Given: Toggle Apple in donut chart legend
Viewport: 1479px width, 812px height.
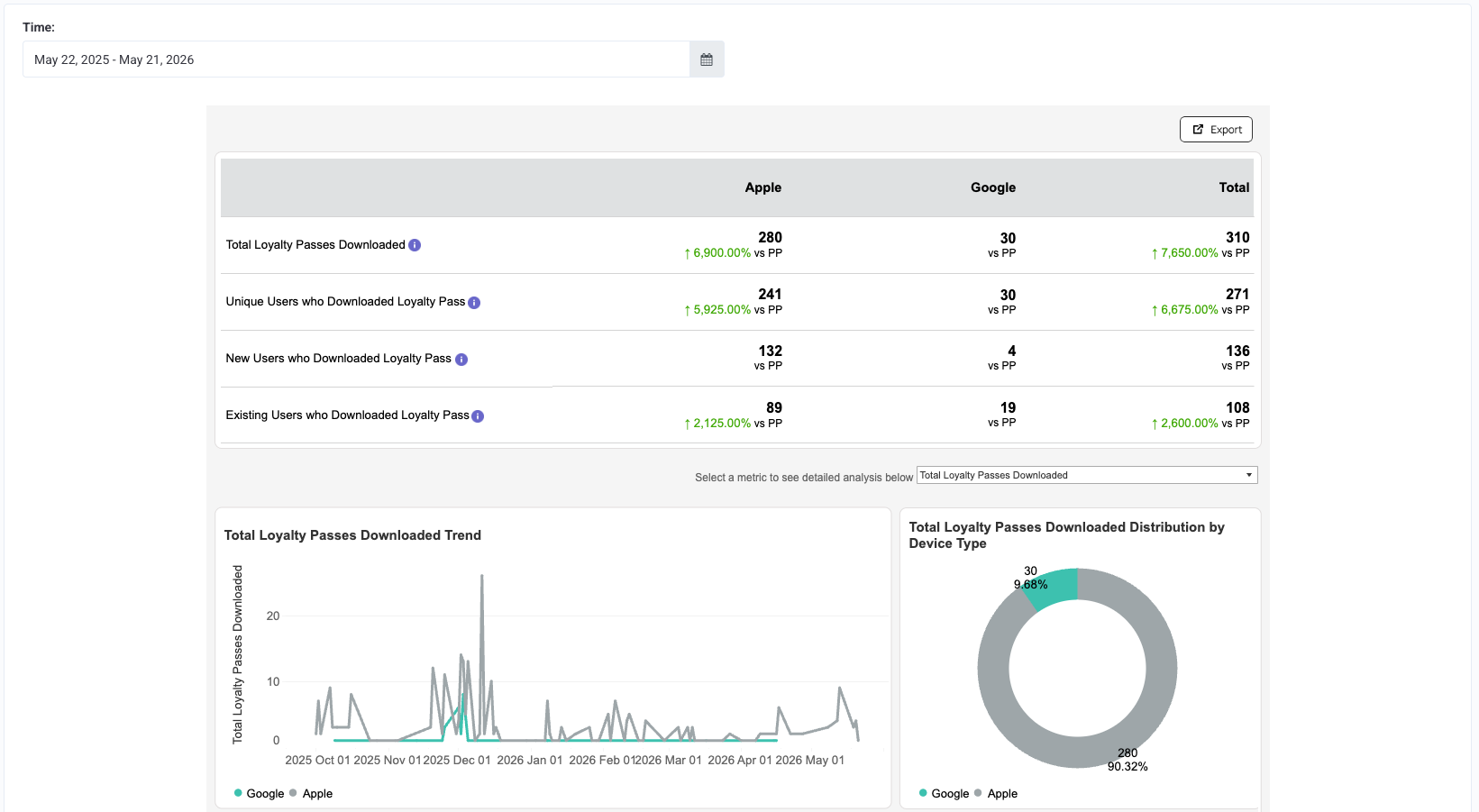Looking at the screenshot, I should point(996,793).
